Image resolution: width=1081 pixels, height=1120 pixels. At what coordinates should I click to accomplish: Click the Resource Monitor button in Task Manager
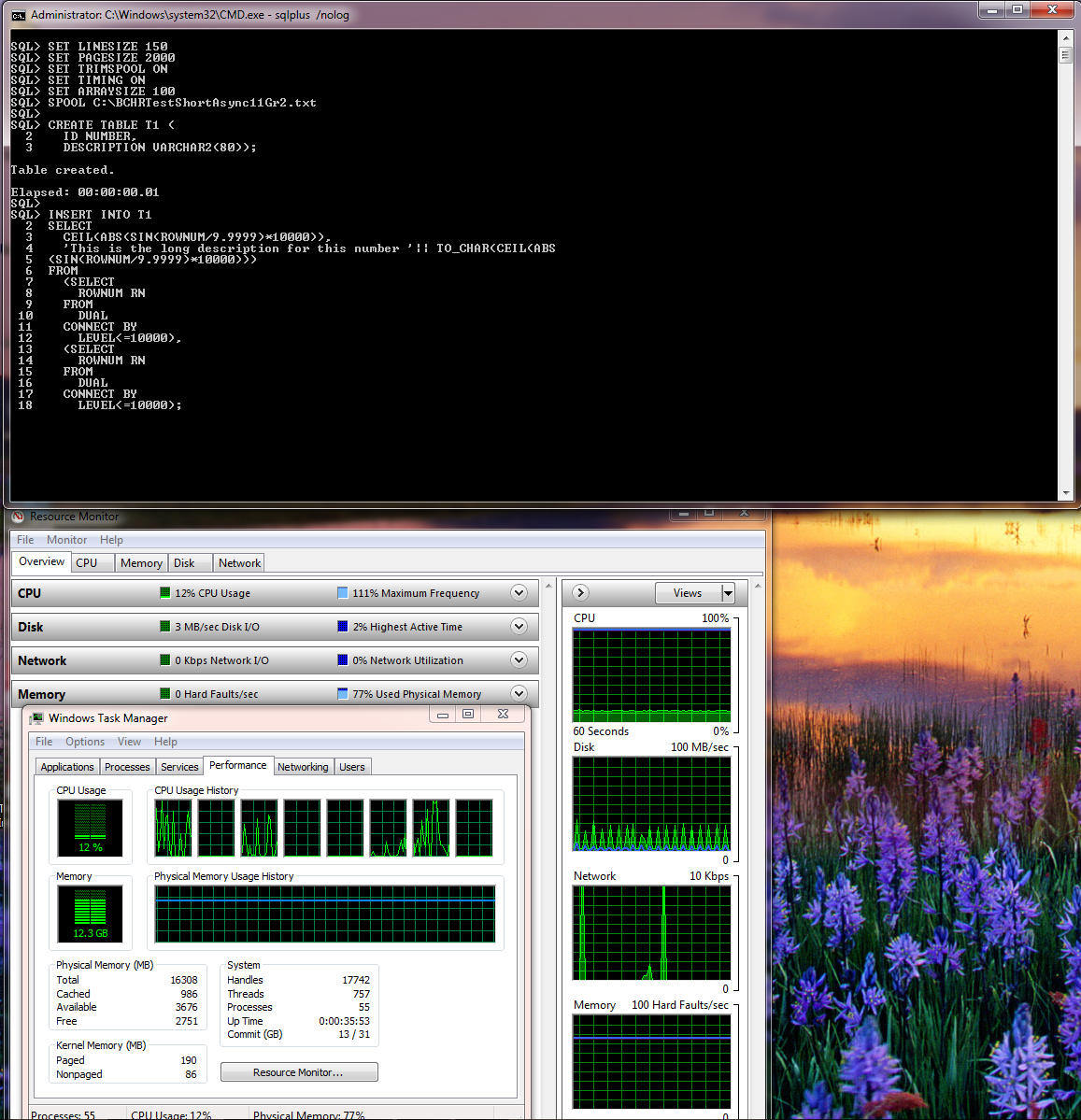[298, 1071]
